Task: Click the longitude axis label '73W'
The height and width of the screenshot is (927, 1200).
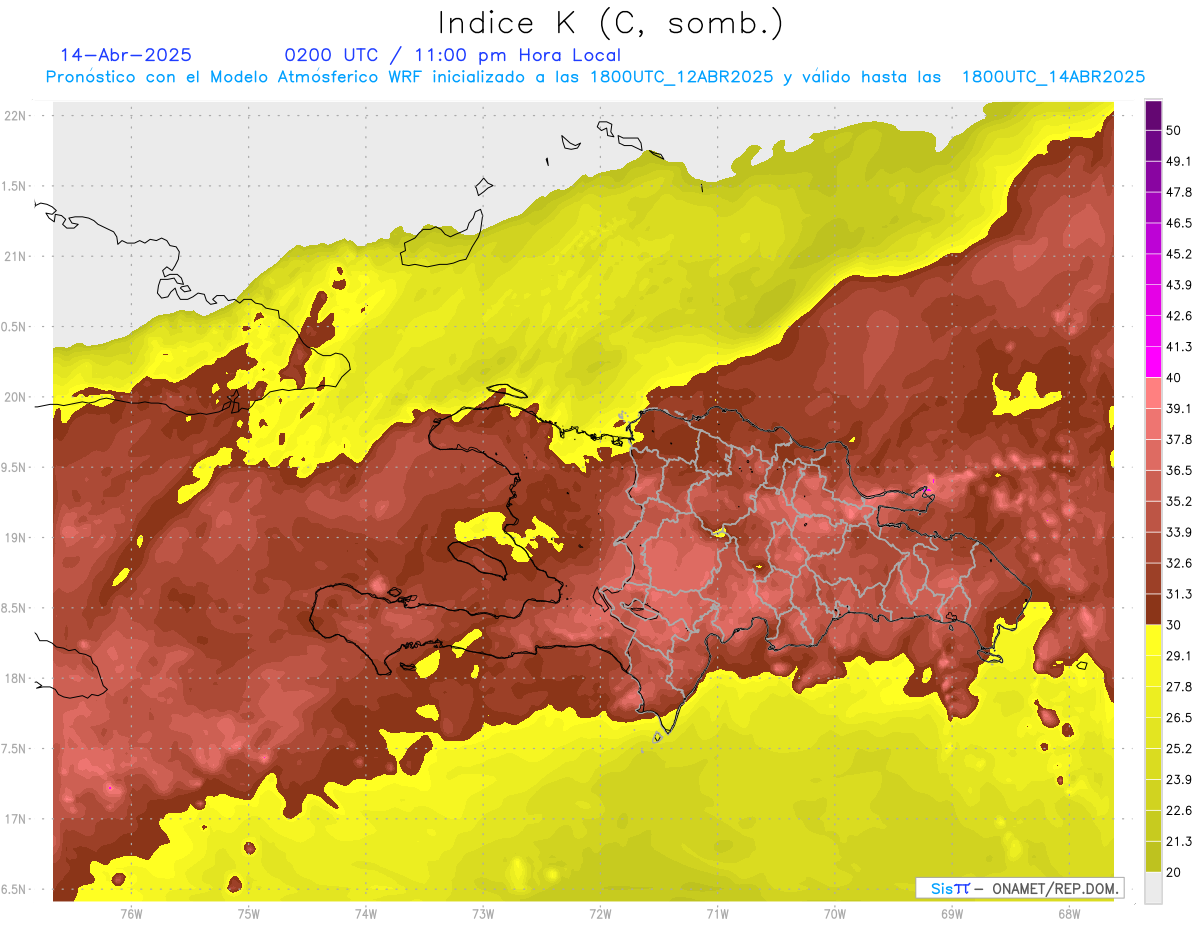Action: (483, 914)
